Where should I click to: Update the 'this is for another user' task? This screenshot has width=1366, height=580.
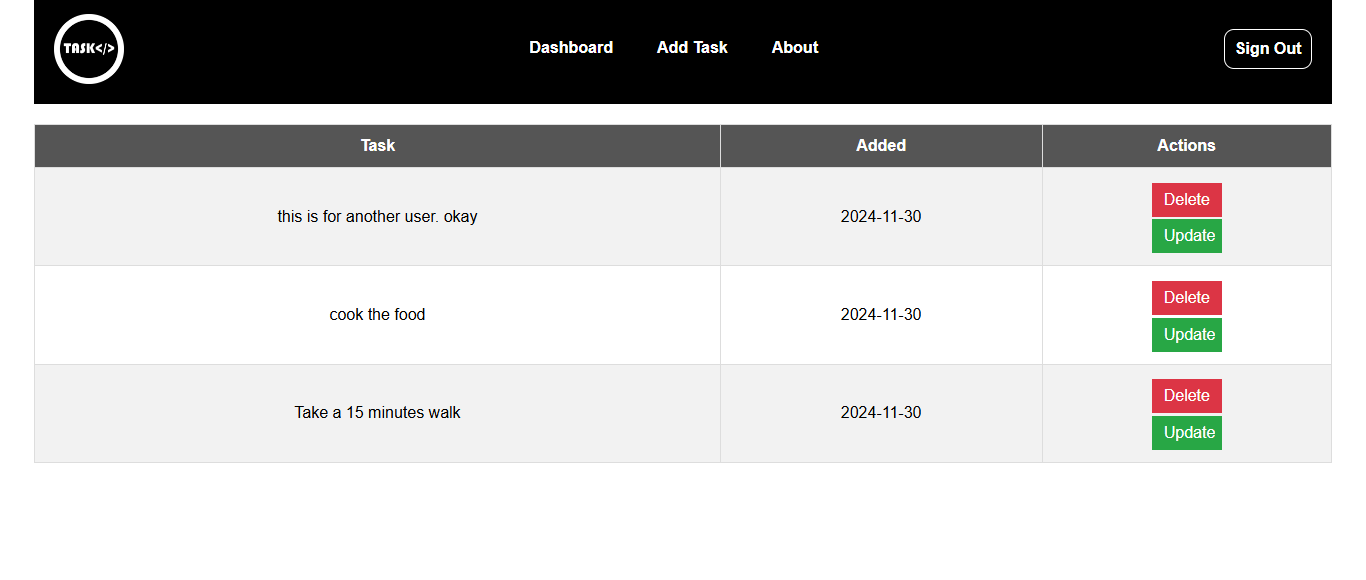click(x=1186, y=236)
